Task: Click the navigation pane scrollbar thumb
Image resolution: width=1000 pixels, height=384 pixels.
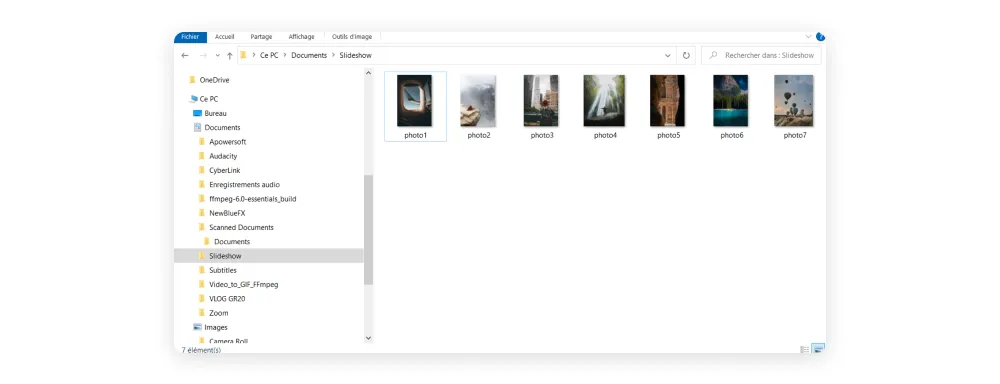Action: (x=368, y=230)
